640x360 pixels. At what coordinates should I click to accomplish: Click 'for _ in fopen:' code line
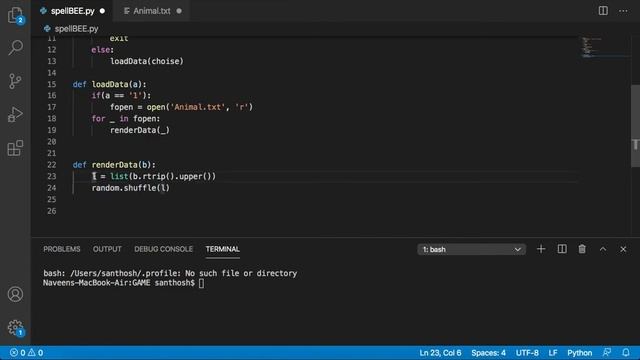[x=126, y=119]
